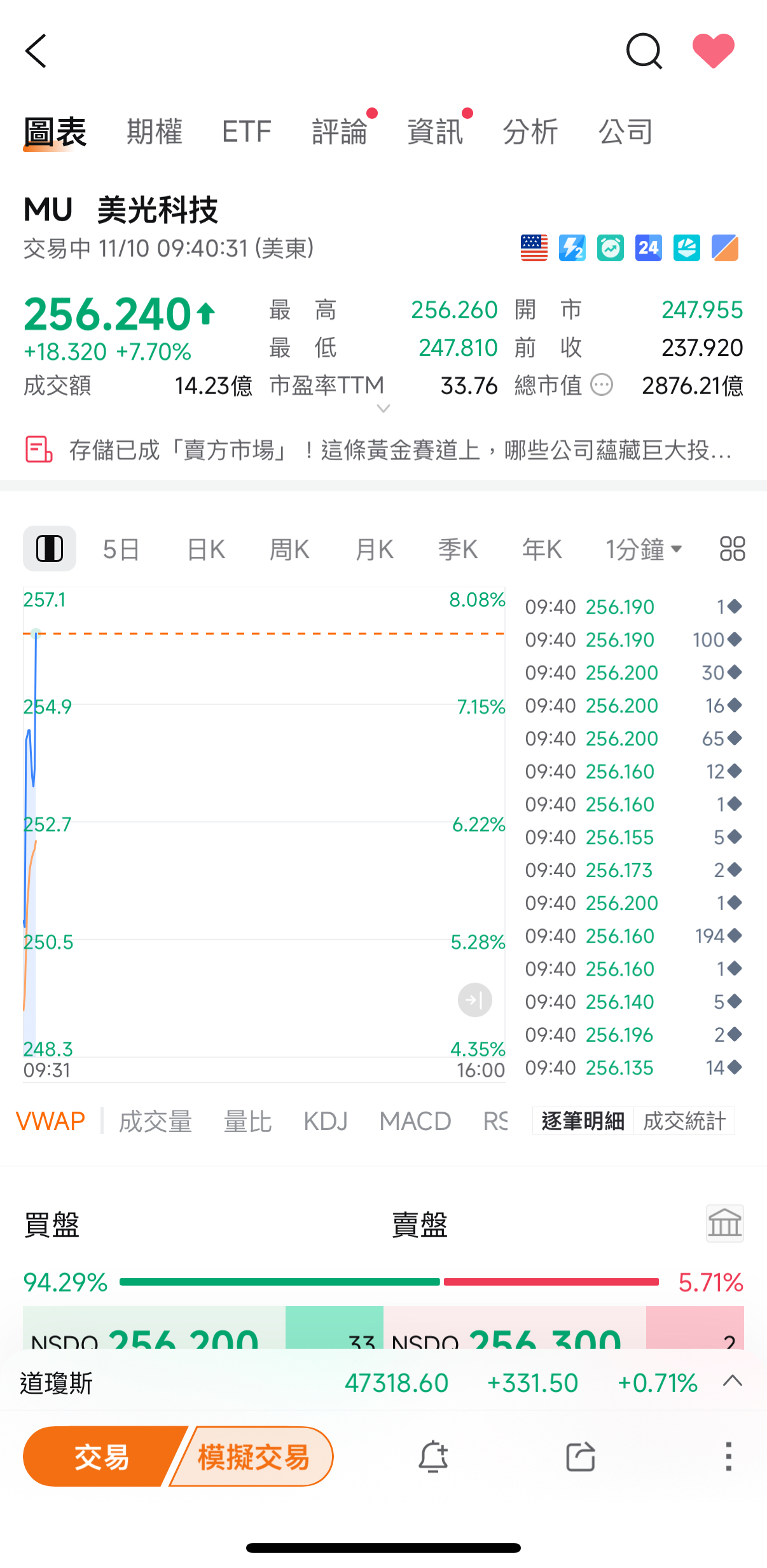This screenshot has width=767, height=1568.
Task: Open the 評論 tab
Action: click(x=340, y=132)
